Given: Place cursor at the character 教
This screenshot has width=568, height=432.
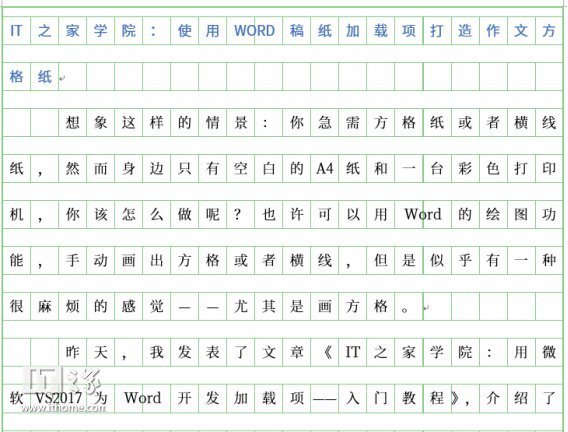Looking at the screenshot, I should click(x=409, y=398).
